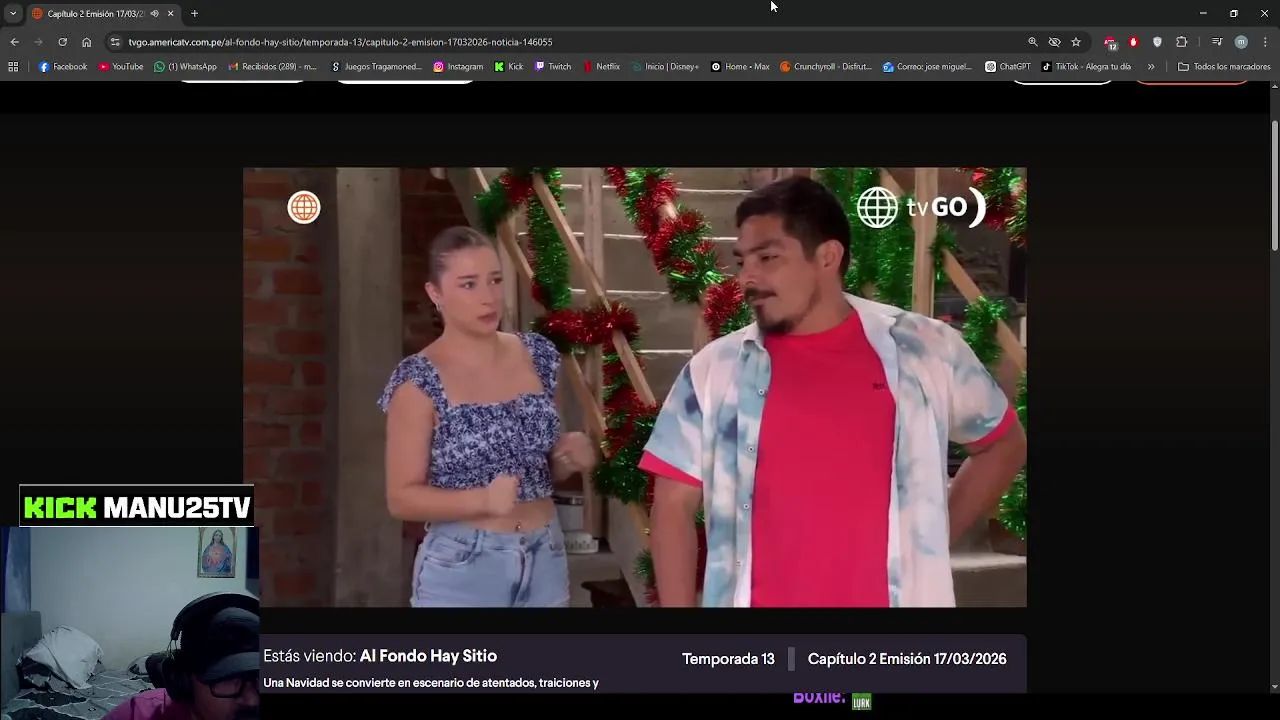Open the Inicio Disney+ bookmark
The height and width of the screenshot is (720, 1280).
665,67
